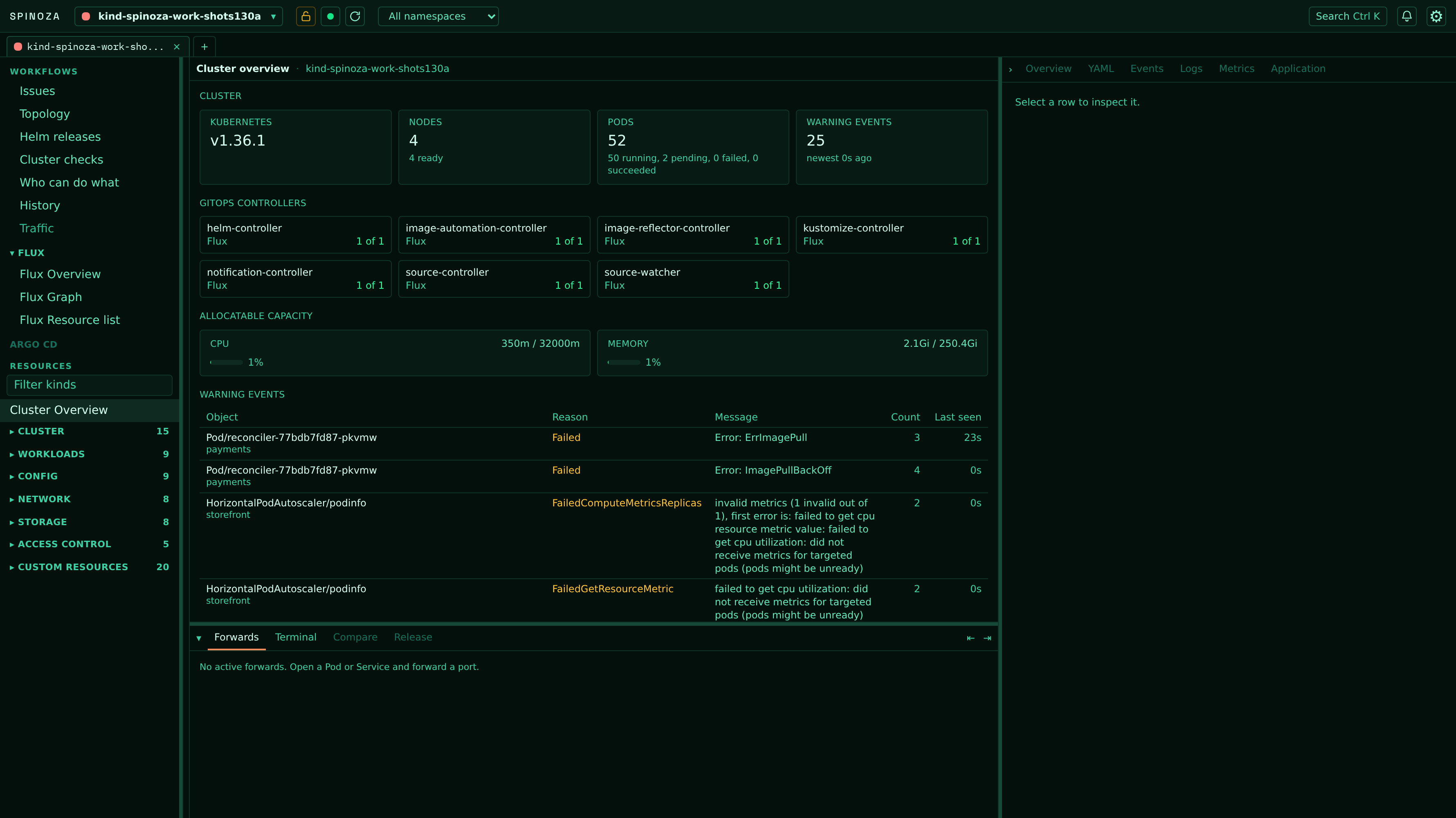Dock the bottom panel right with arrow icon

pyautogui.click(x=987, y=638)
